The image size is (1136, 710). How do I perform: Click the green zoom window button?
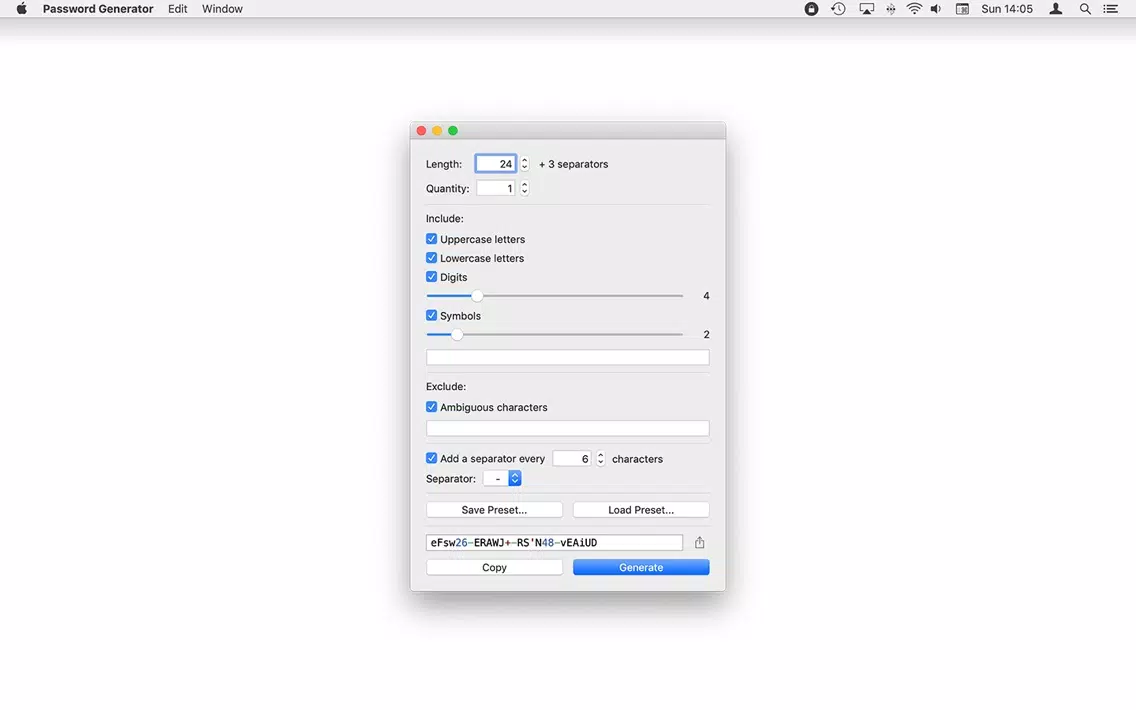[x=453, y=130]
